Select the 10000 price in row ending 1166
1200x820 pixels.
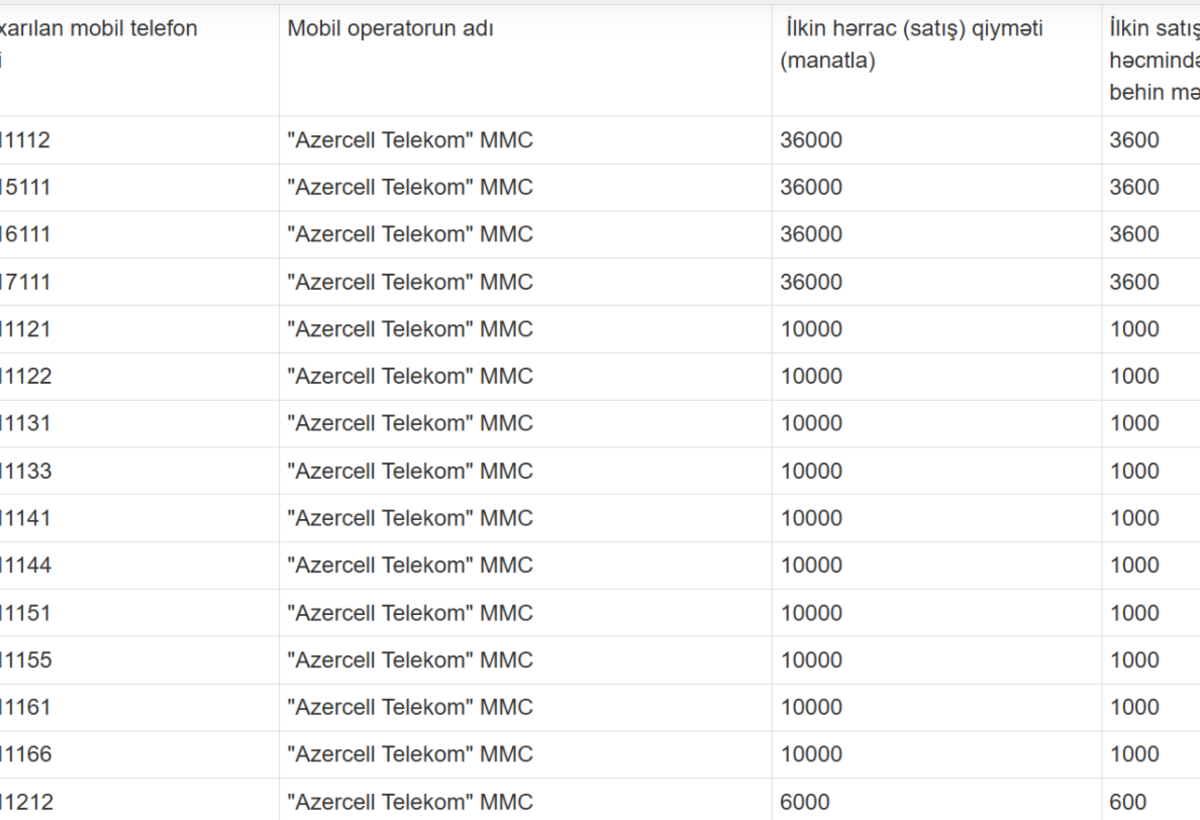pyautogui.click(x=811, y=754)
